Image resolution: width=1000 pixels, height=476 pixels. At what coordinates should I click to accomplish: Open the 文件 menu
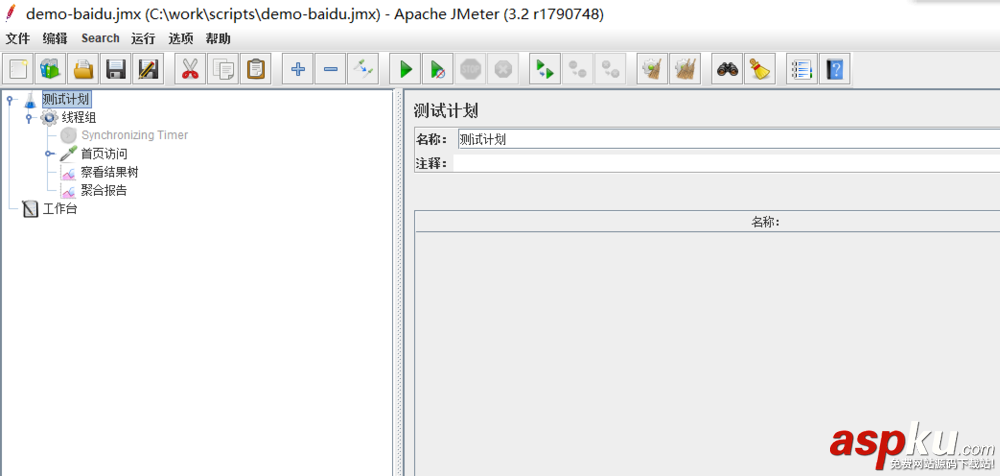tap(17, 38)
